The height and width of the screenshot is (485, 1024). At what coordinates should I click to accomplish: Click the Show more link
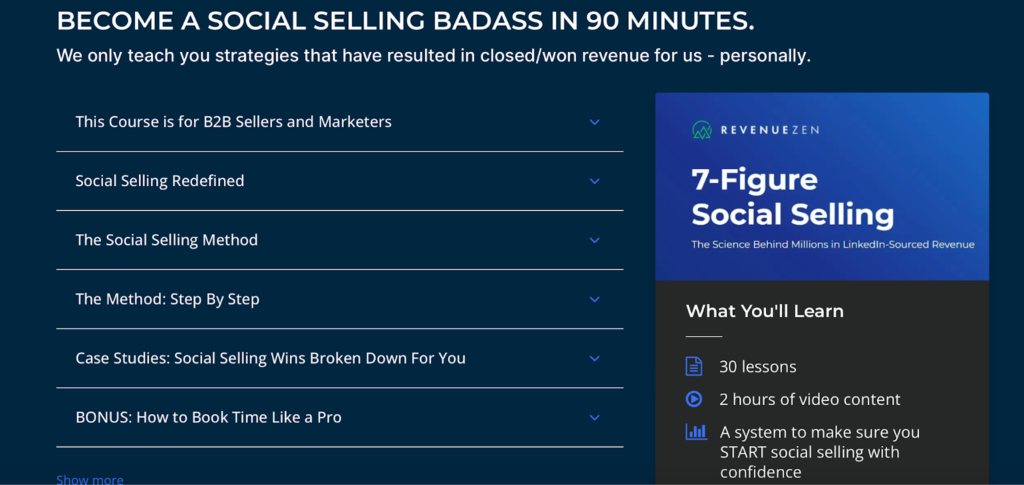90,480
